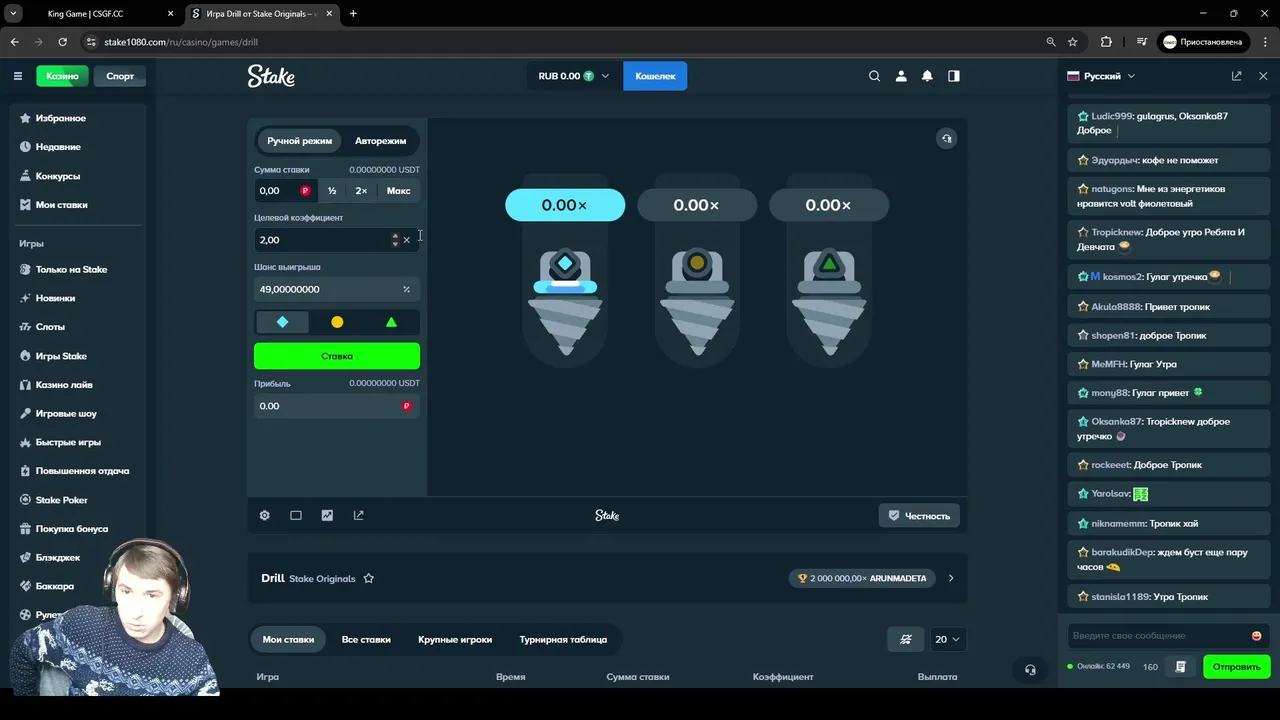Open Все ставки tab

(366, 639)
